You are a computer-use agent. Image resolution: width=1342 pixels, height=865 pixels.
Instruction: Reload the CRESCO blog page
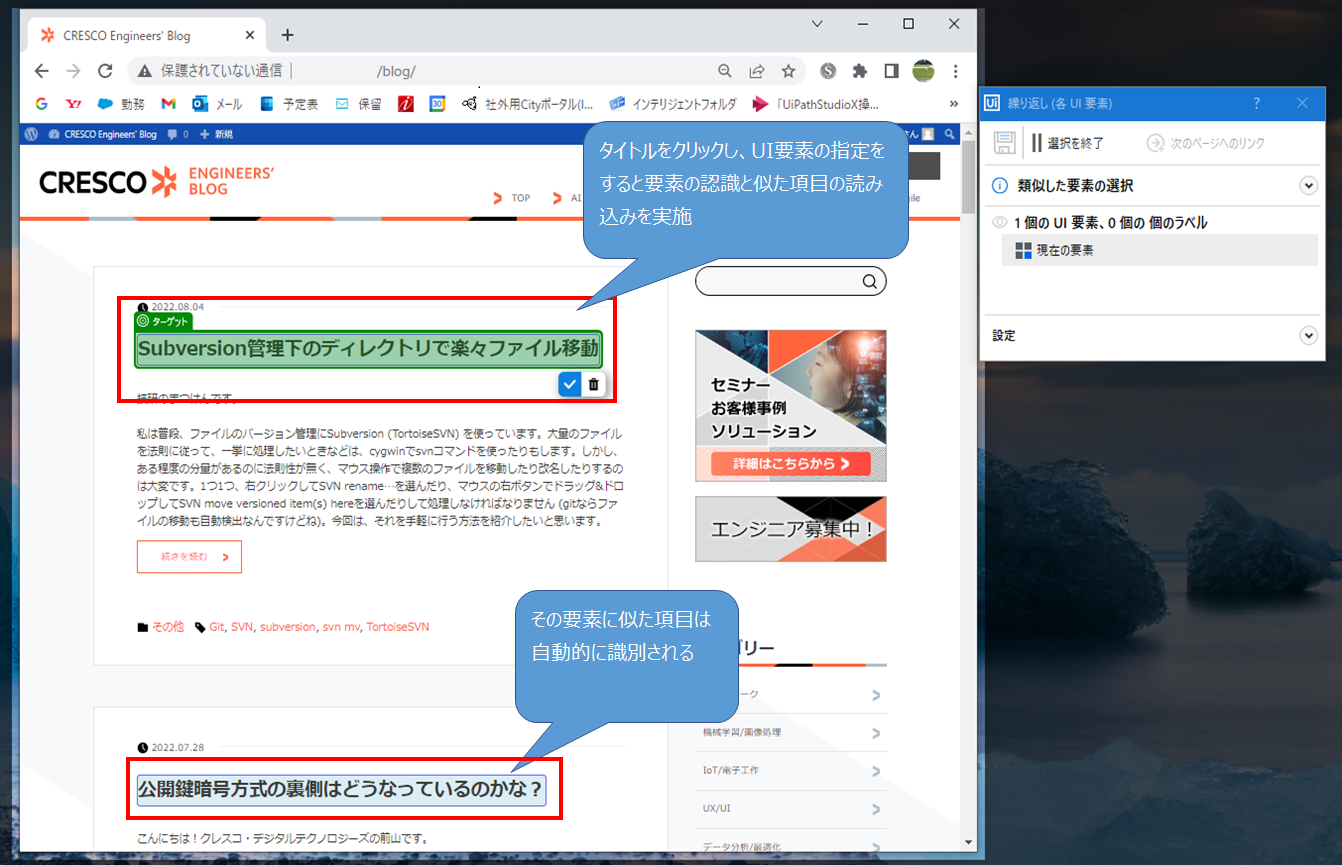tap(105, 71)
